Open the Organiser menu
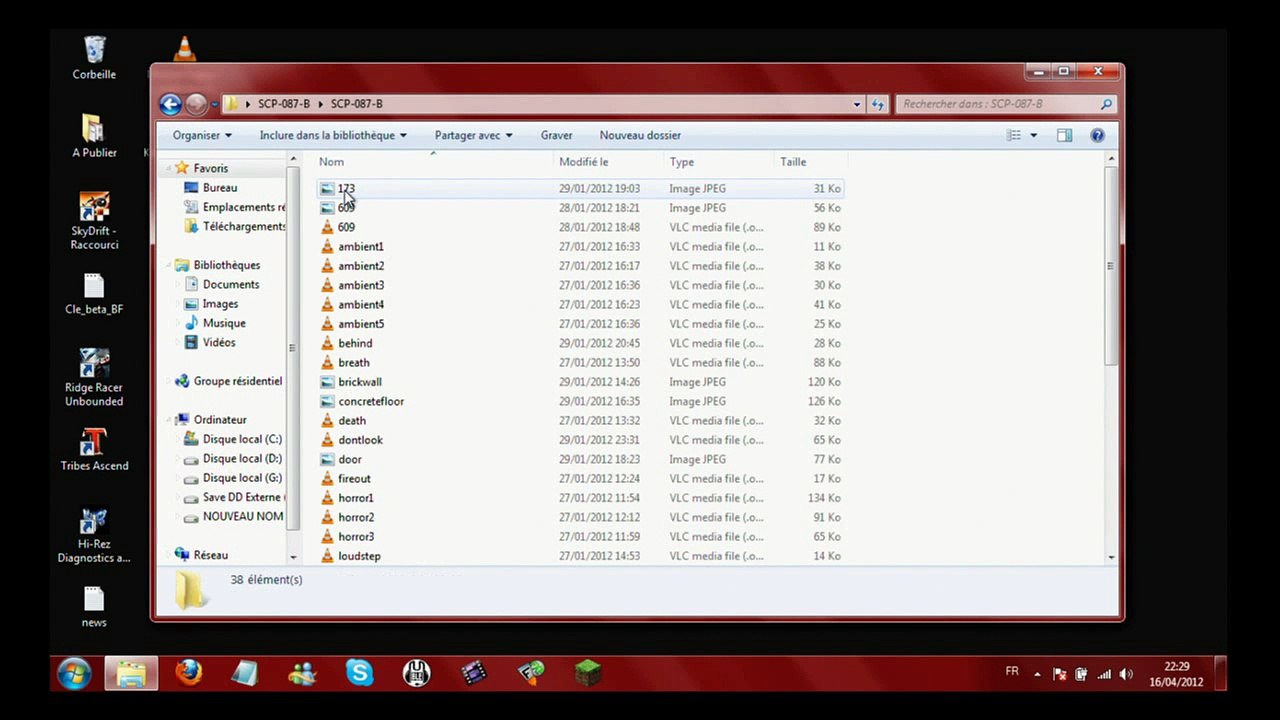The width and height of the screenshot is (1280, 720). pos(202,135)
